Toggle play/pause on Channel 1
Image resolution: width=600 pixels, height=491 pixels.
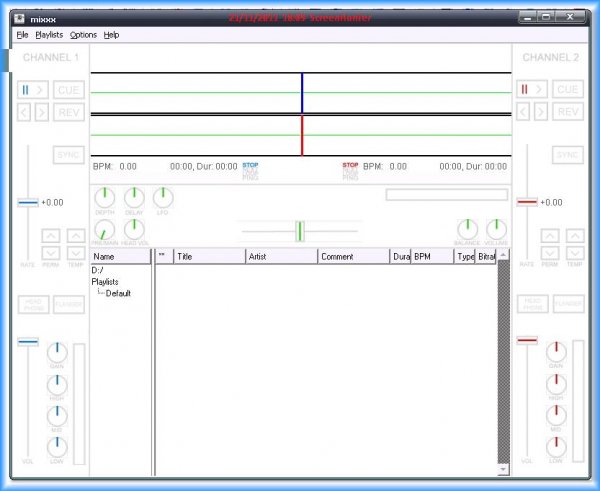[33, 90]
